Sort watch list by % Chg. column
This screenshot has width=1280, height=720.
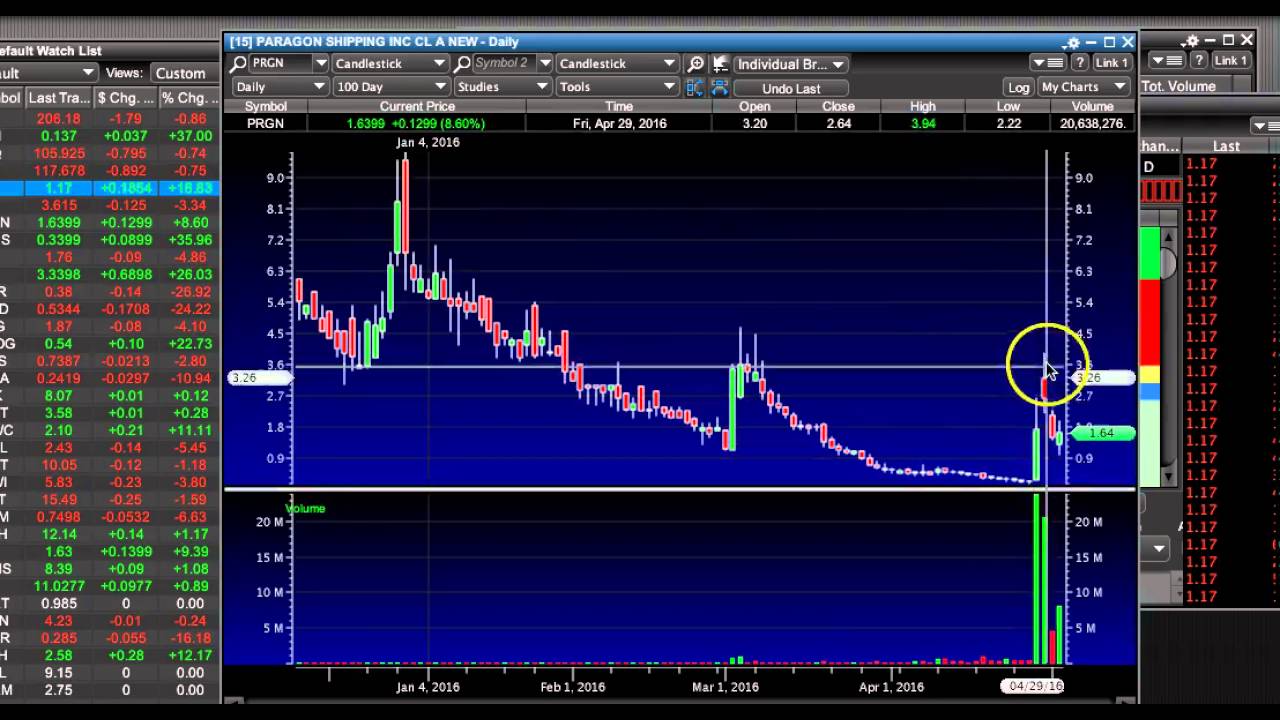point(189,98)
